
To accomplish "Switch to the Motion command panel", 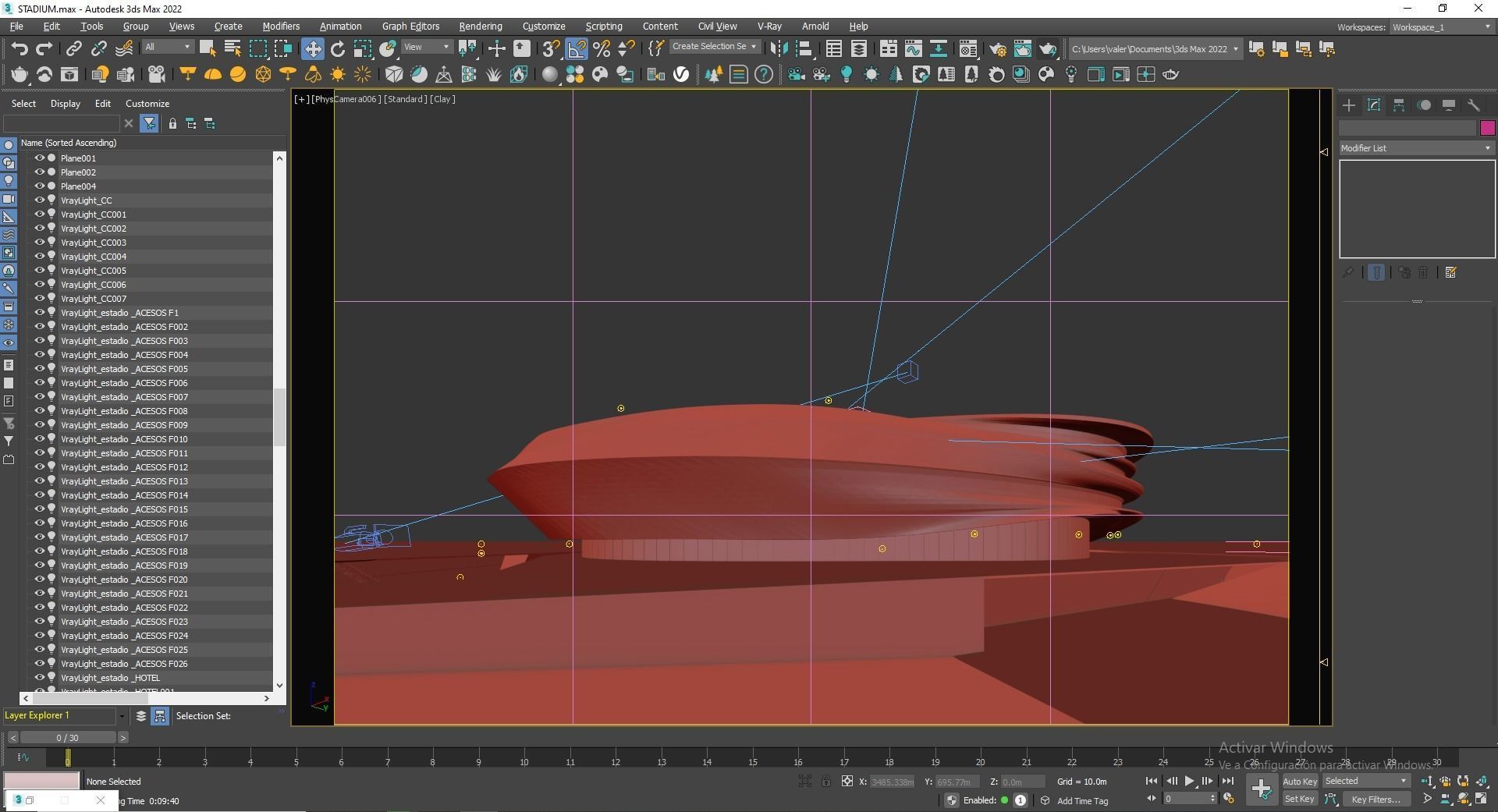I will pyautogui.click(x=1424, y=105).
